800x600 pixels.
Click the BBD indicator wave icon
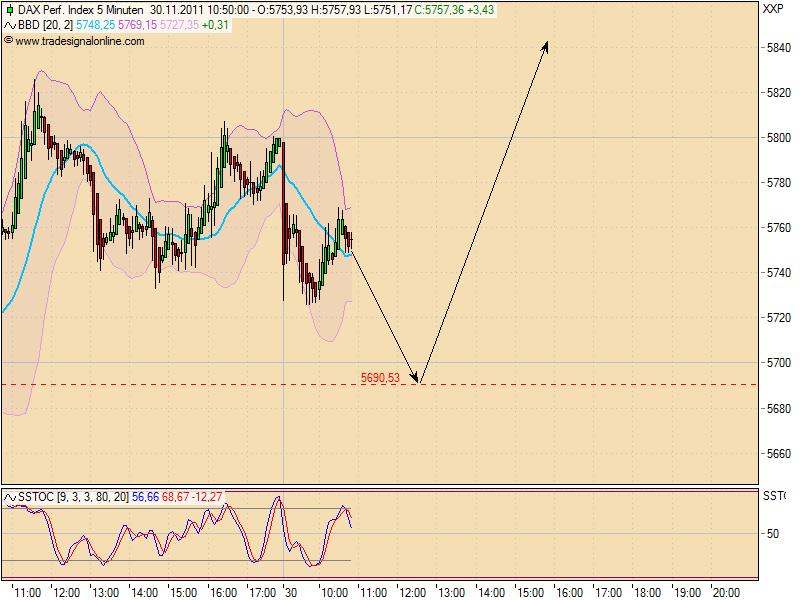click(x=10, y=25)
